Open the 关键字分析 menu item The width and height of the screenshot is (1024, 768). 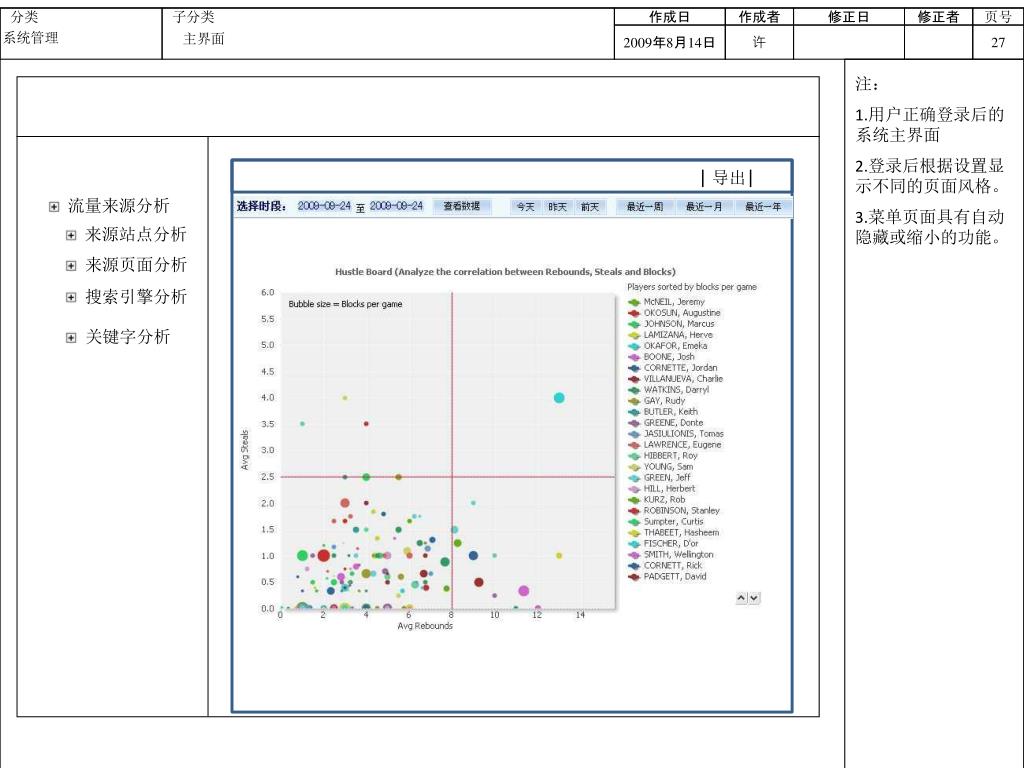tap(127, 337)
